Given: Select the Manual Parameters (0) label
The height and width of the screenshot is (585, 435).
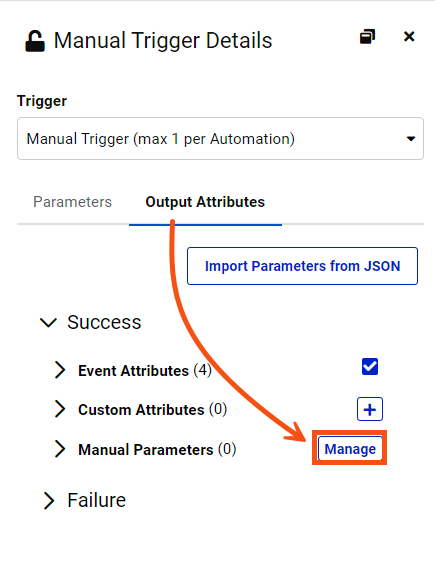Looking at the screenshot, I should [x=157, y=449].
